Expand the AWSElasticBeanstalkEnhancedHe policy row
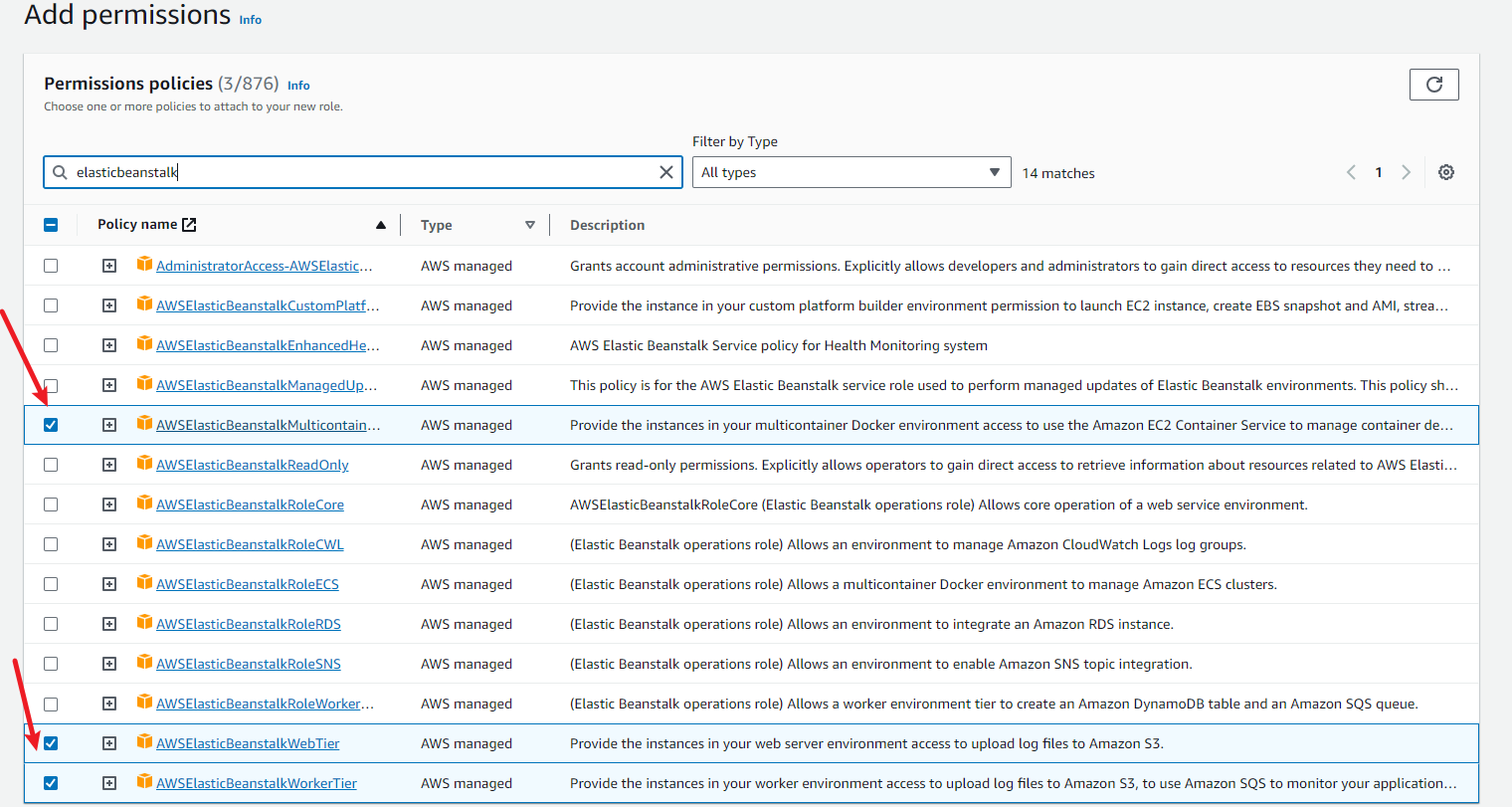This screenshot has height=807, width=1512. [109, 345]
